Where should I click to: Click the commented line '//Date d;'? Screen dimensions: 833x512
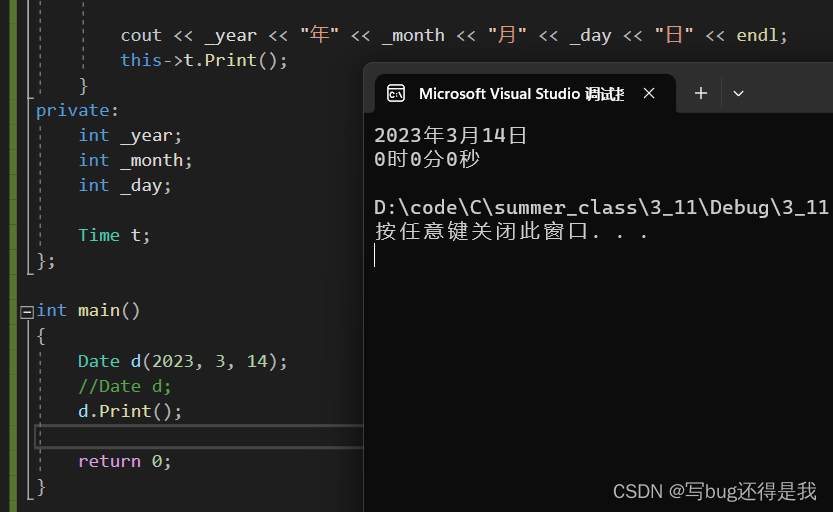point(125,387)
